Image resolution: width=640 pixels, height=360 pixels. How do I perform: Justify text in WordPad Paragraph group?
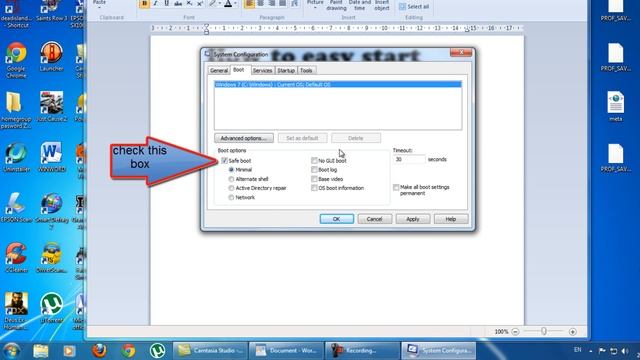282,4
